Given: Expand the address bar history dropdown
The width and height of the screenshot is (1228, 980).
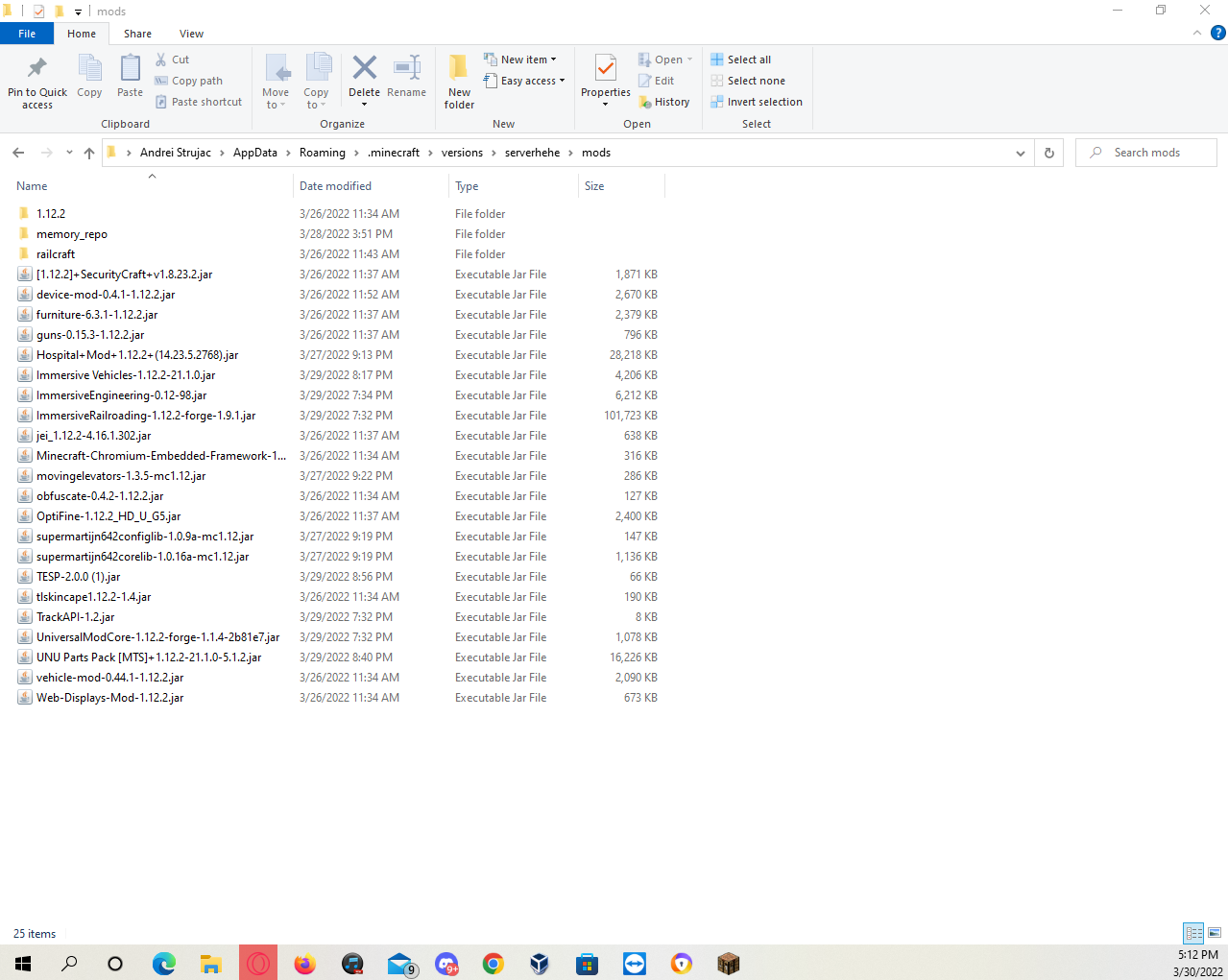Looking at the screenshot, I should (x=1020, y=153).
